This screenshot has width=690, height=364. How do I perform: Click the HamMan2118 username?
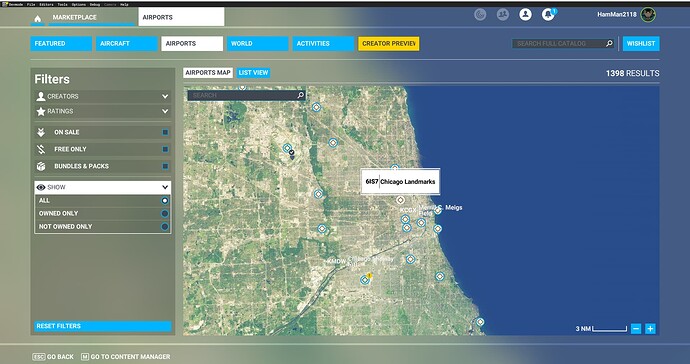tap(617, 15)
